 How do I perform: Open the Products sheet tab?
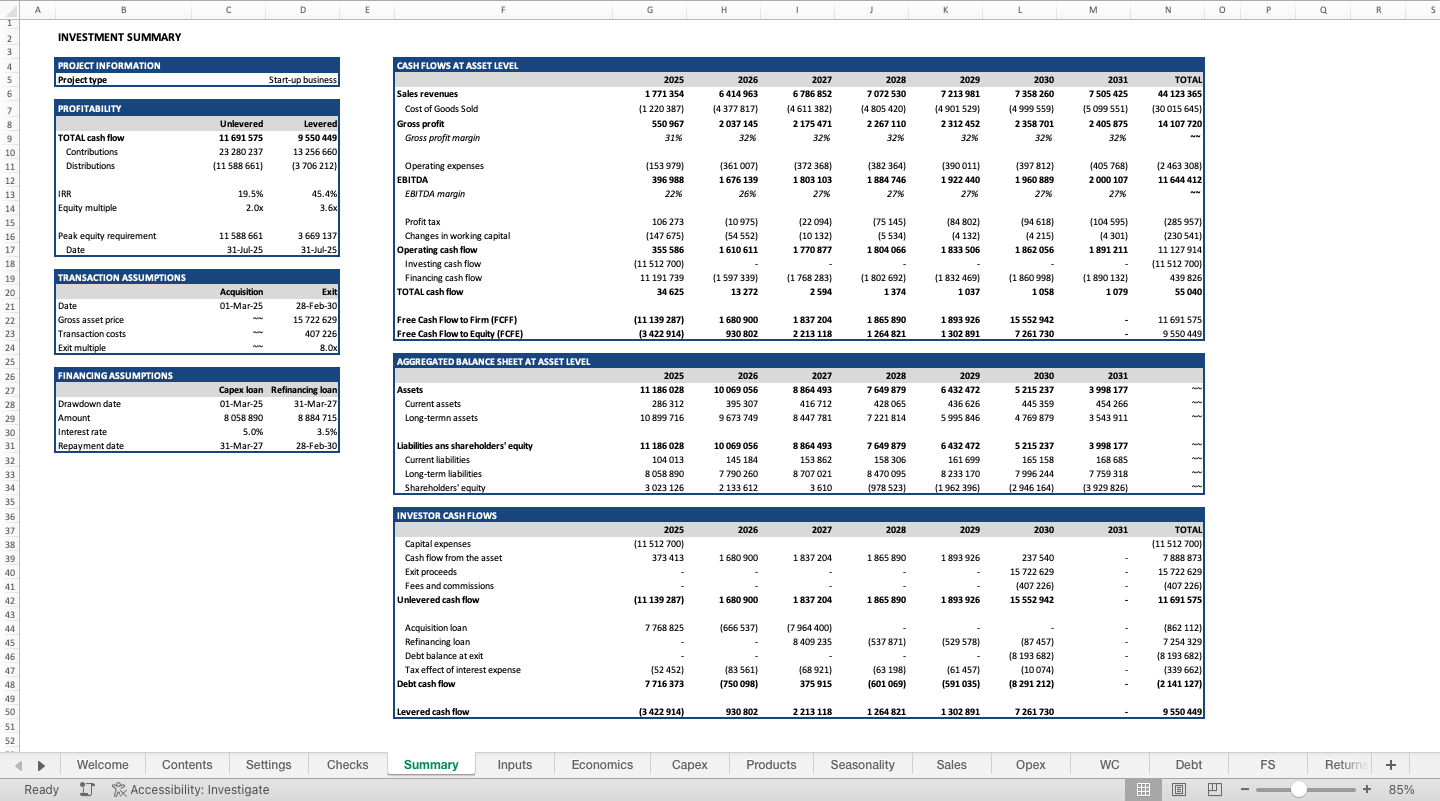click(x=771, y=765)
